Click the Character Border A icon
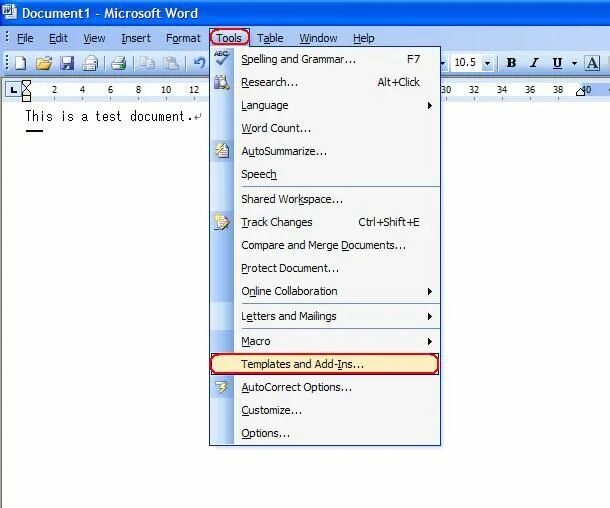This screenshot has height=508, width=610. [592, 63]
